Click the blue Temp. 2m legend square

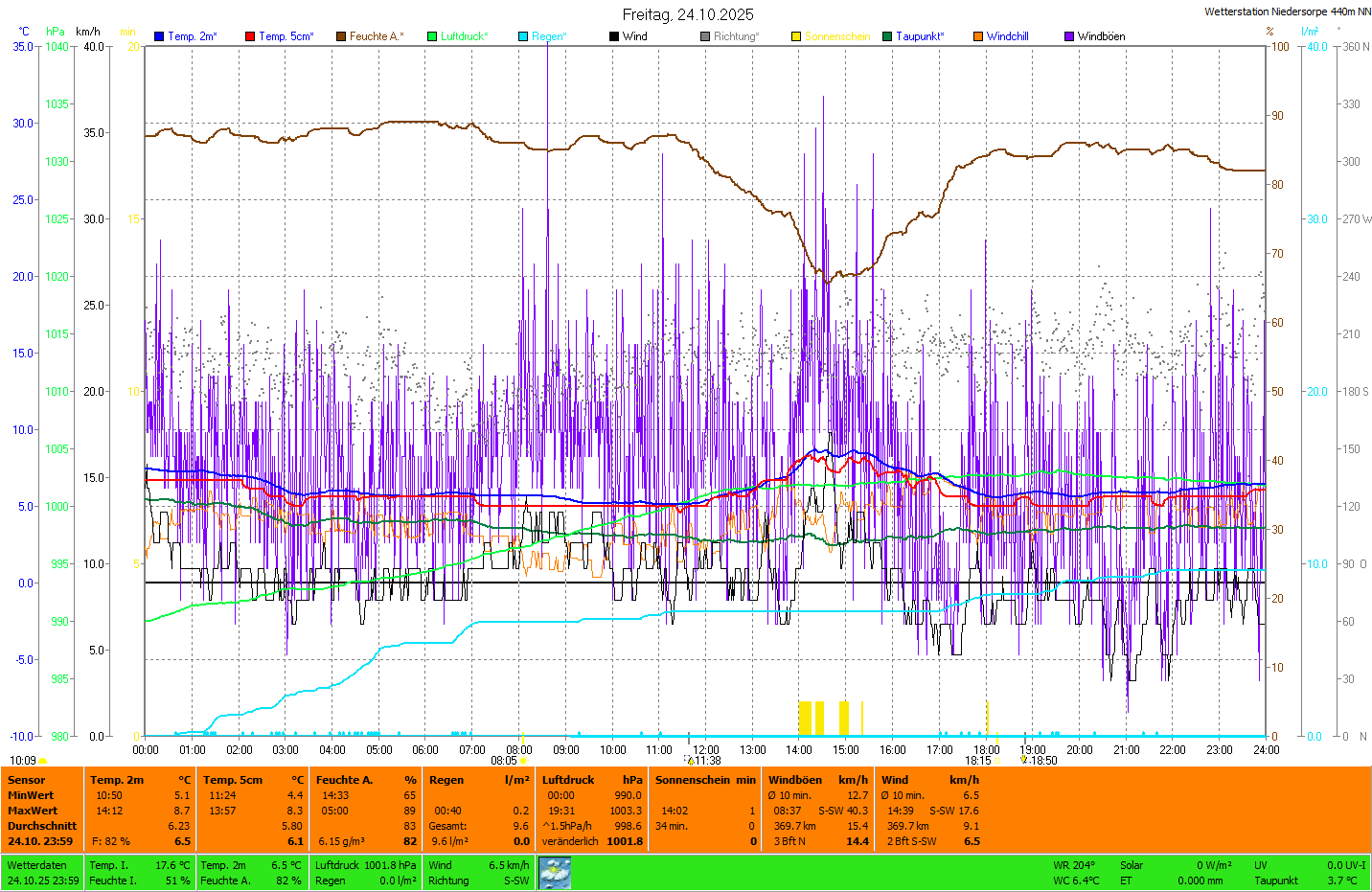(159, 36)
